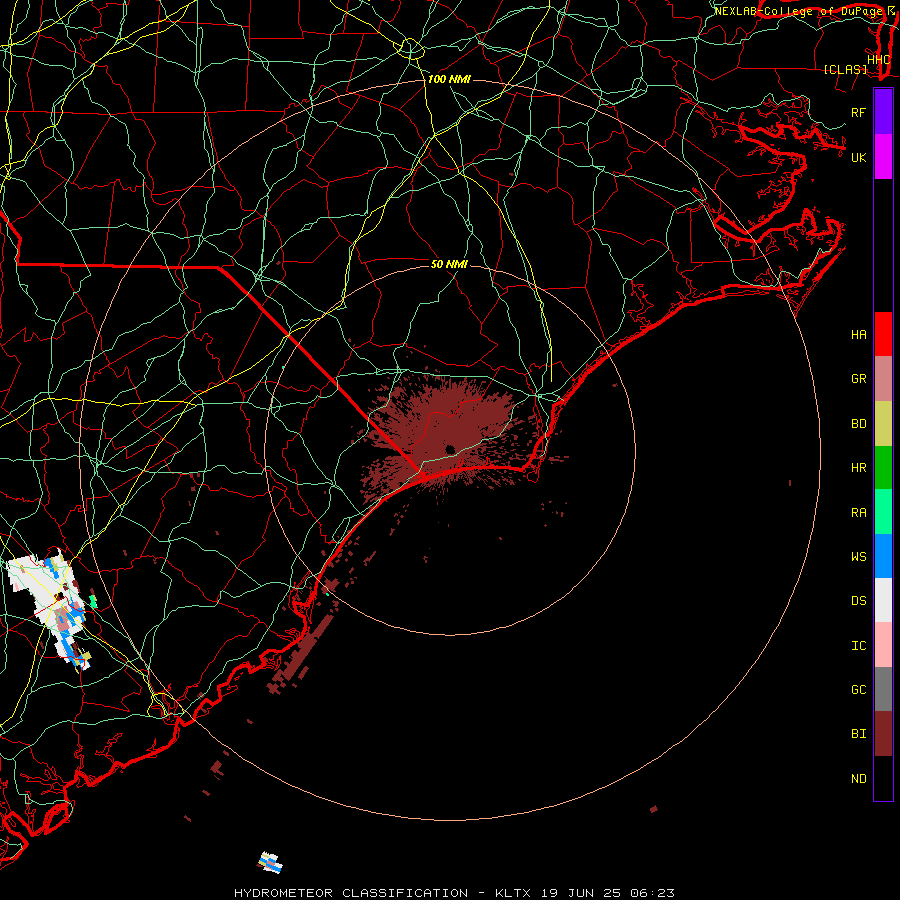The image size is (900, 900).
Task: Click the [CLAS] units label
Action: [845, 70]
